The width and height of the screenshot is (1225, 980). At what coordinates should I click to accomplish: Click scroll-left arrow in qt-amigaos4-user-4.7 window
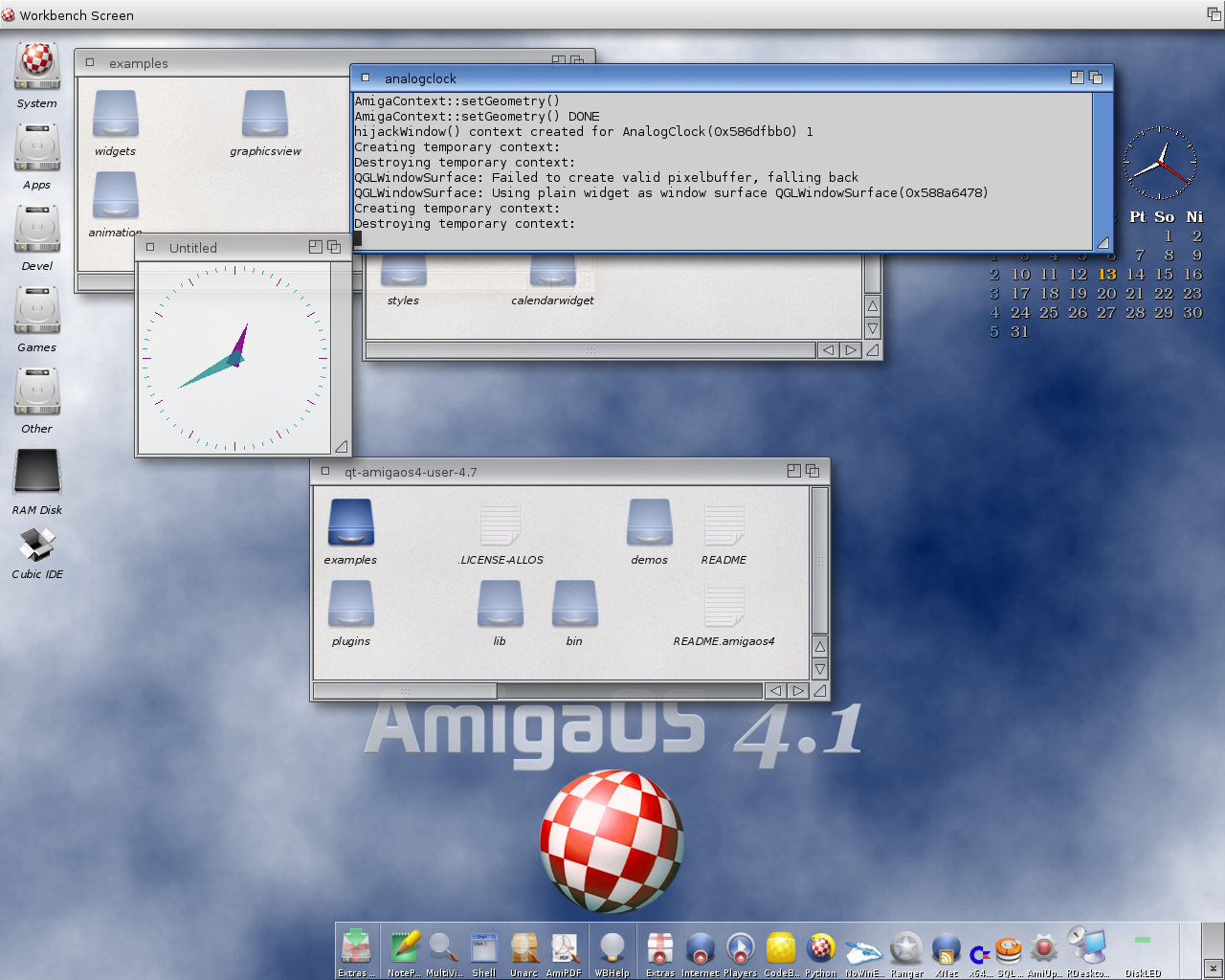775,690
